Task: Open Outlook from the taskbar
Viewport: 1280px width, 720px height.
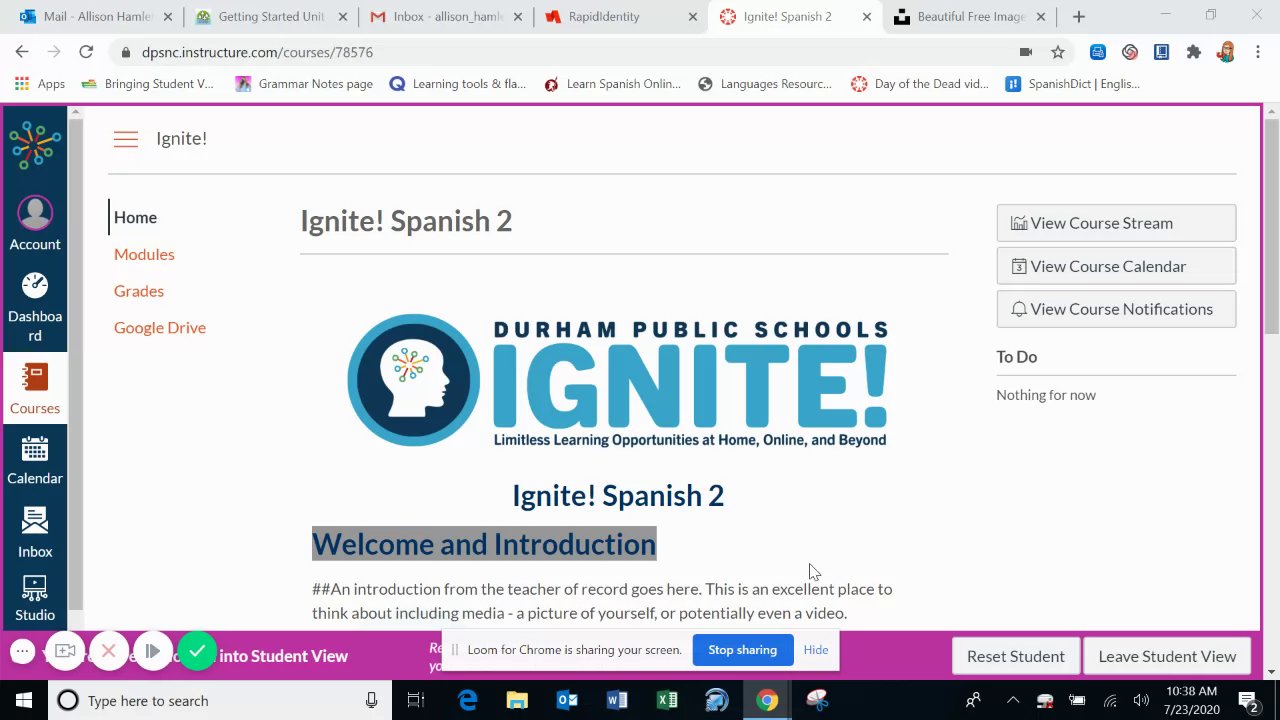Action: coord(567,700)
